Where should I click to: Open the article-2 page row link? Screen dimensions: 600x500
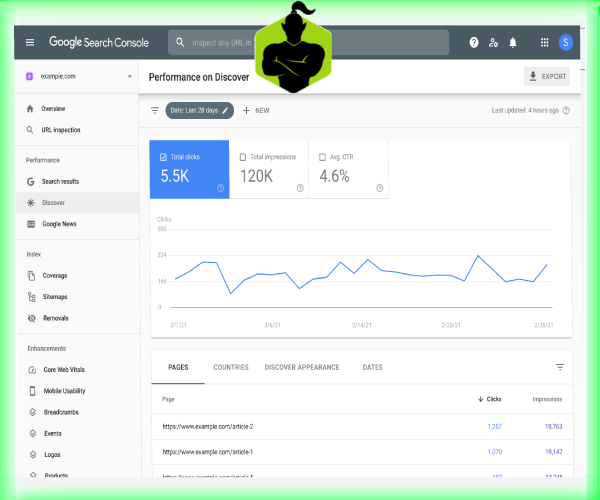tap(208, 426)
